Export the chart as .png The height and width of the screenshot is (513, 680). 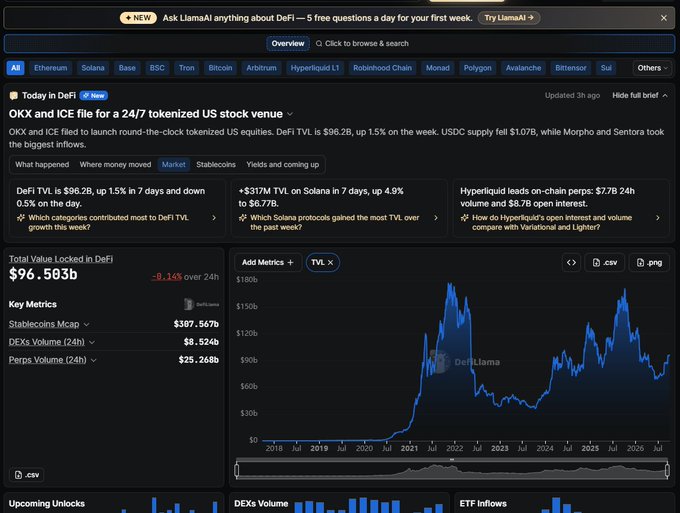coord(649,262)
